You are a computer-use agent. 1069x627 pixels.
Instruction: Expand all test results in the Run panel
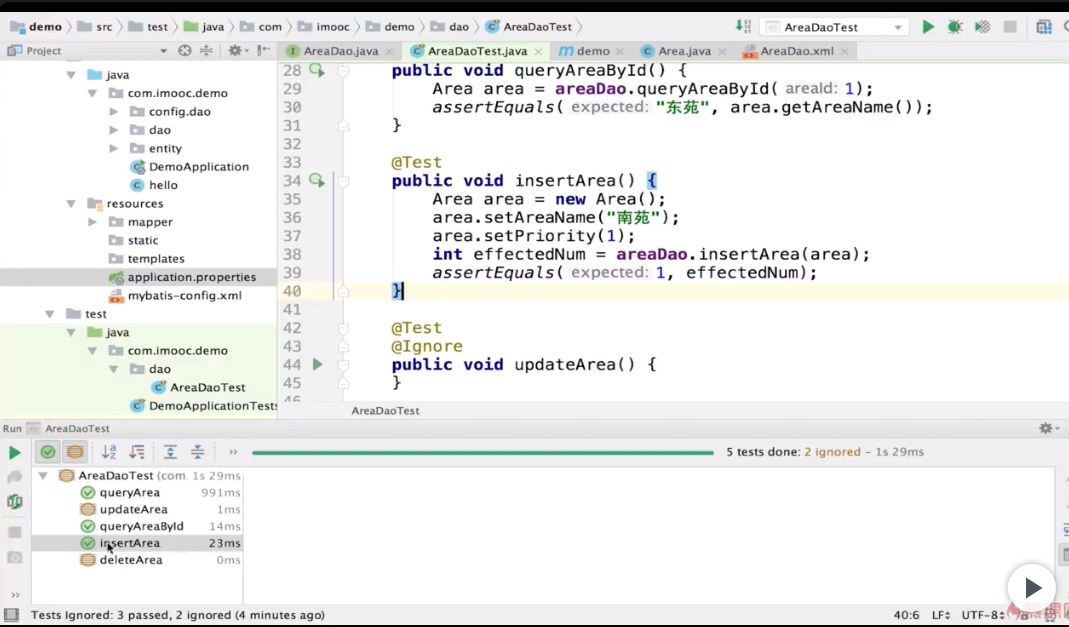coord(170,452)
